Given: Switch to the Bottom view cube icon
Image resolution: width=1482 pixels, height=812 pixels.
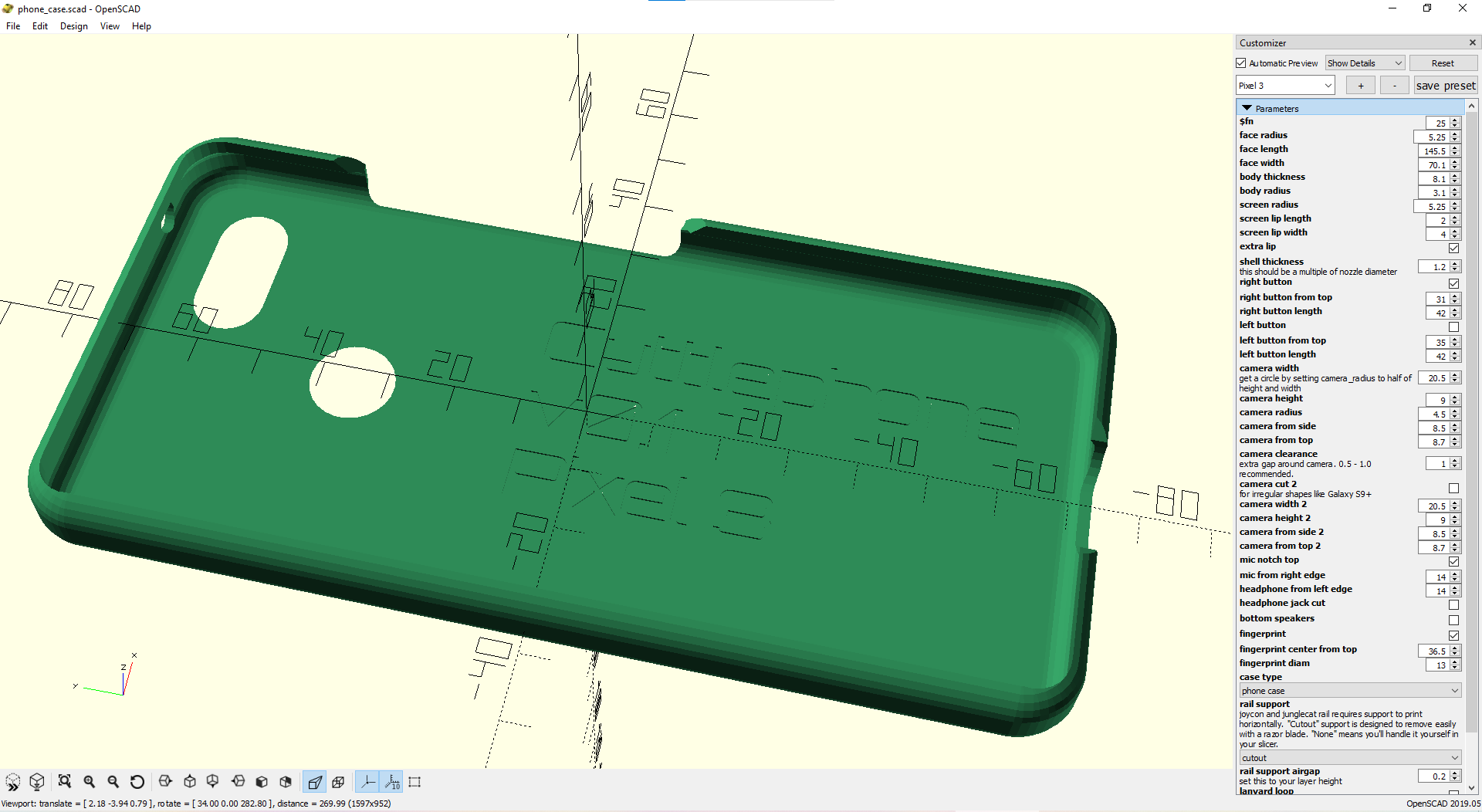Looking at the screenshot, I should point(213,782).
